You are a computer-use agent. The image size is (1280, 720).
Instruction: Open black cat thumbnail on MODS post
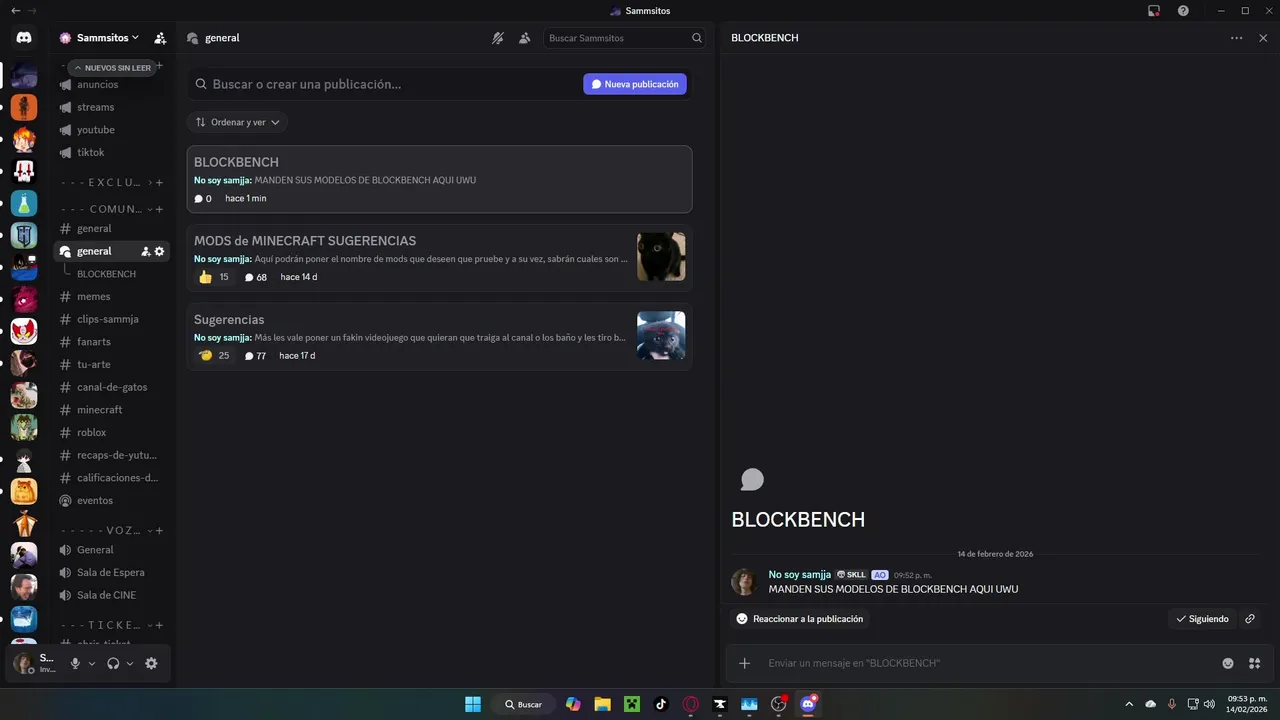coord(661,257)
